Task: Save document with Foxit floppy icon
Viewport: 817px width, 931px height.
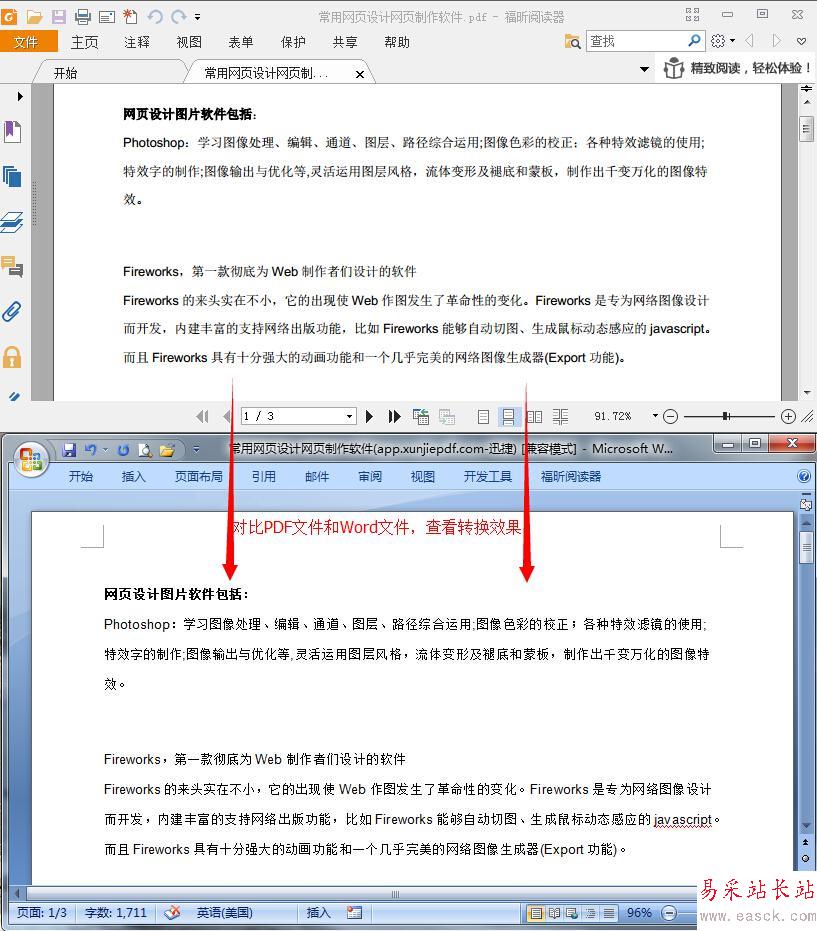Action: tap(59, 17)
